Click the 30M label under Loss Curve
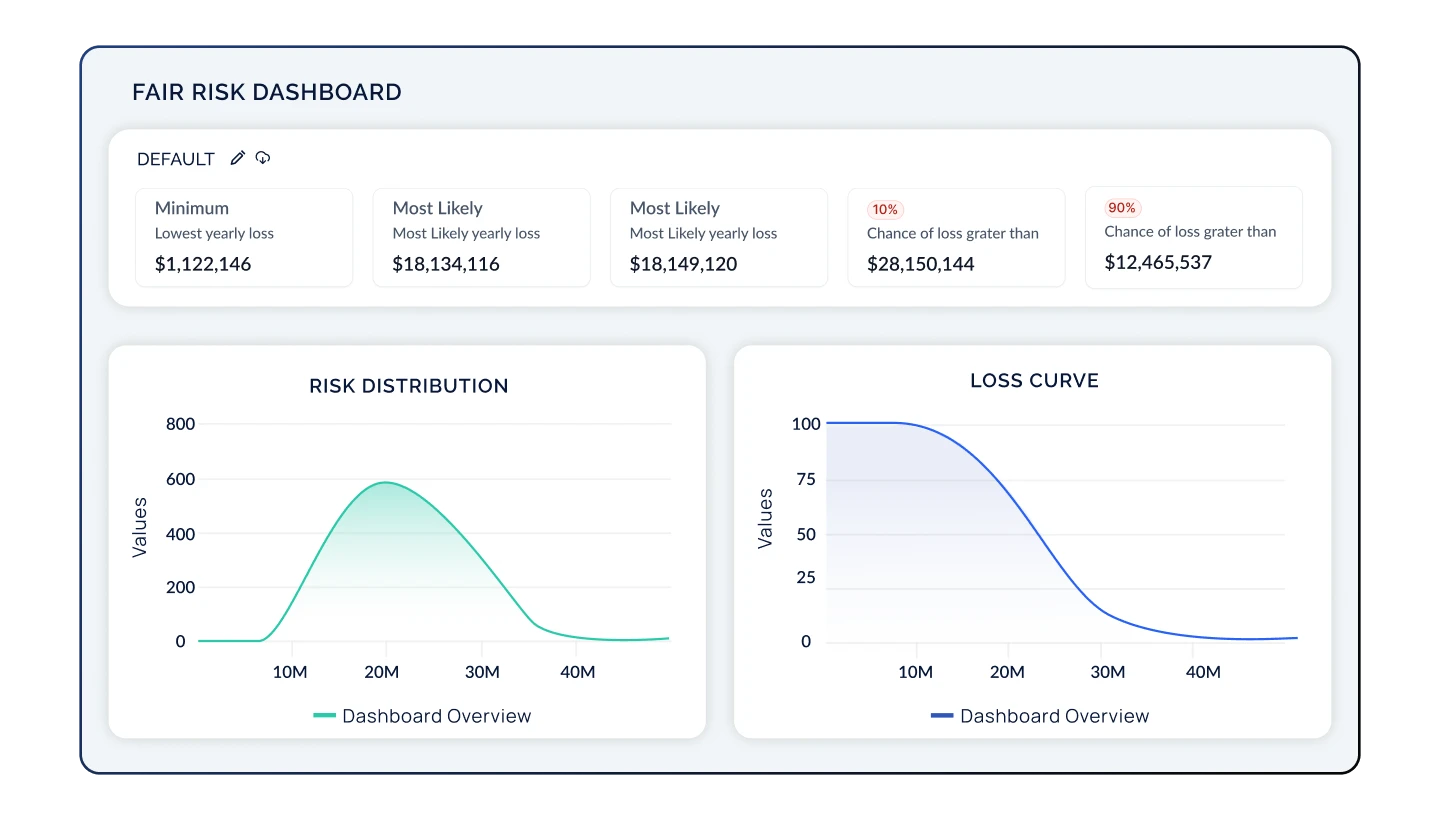Screen dimensions: 1440x820 pos(1108,672)
